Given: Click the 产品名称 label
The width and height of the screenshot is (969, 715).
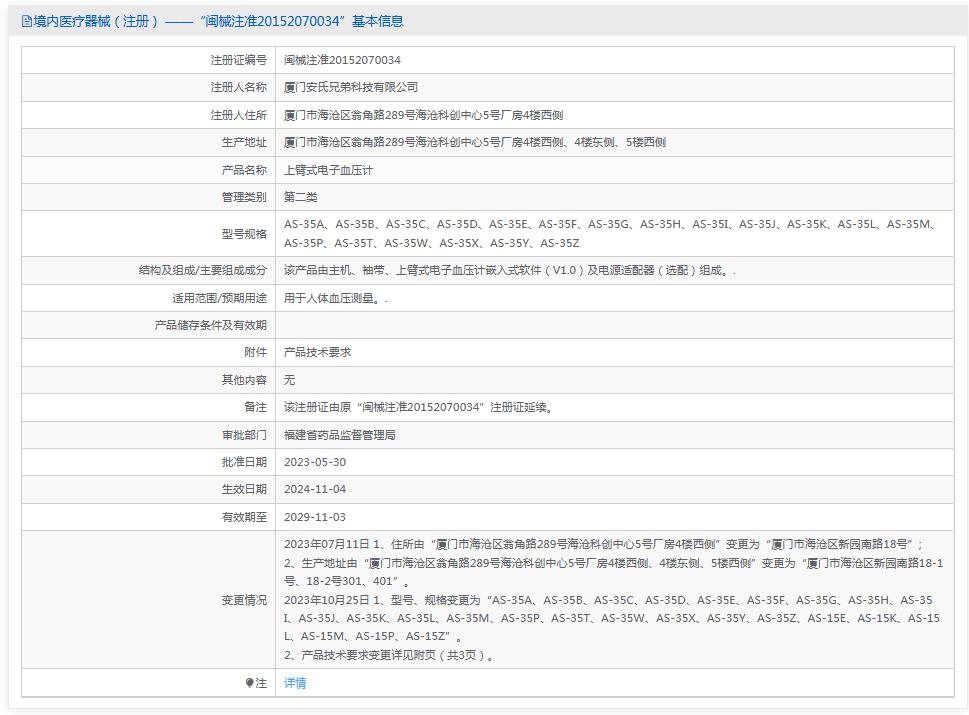Looking at the screenshot, I should point(244,170).
